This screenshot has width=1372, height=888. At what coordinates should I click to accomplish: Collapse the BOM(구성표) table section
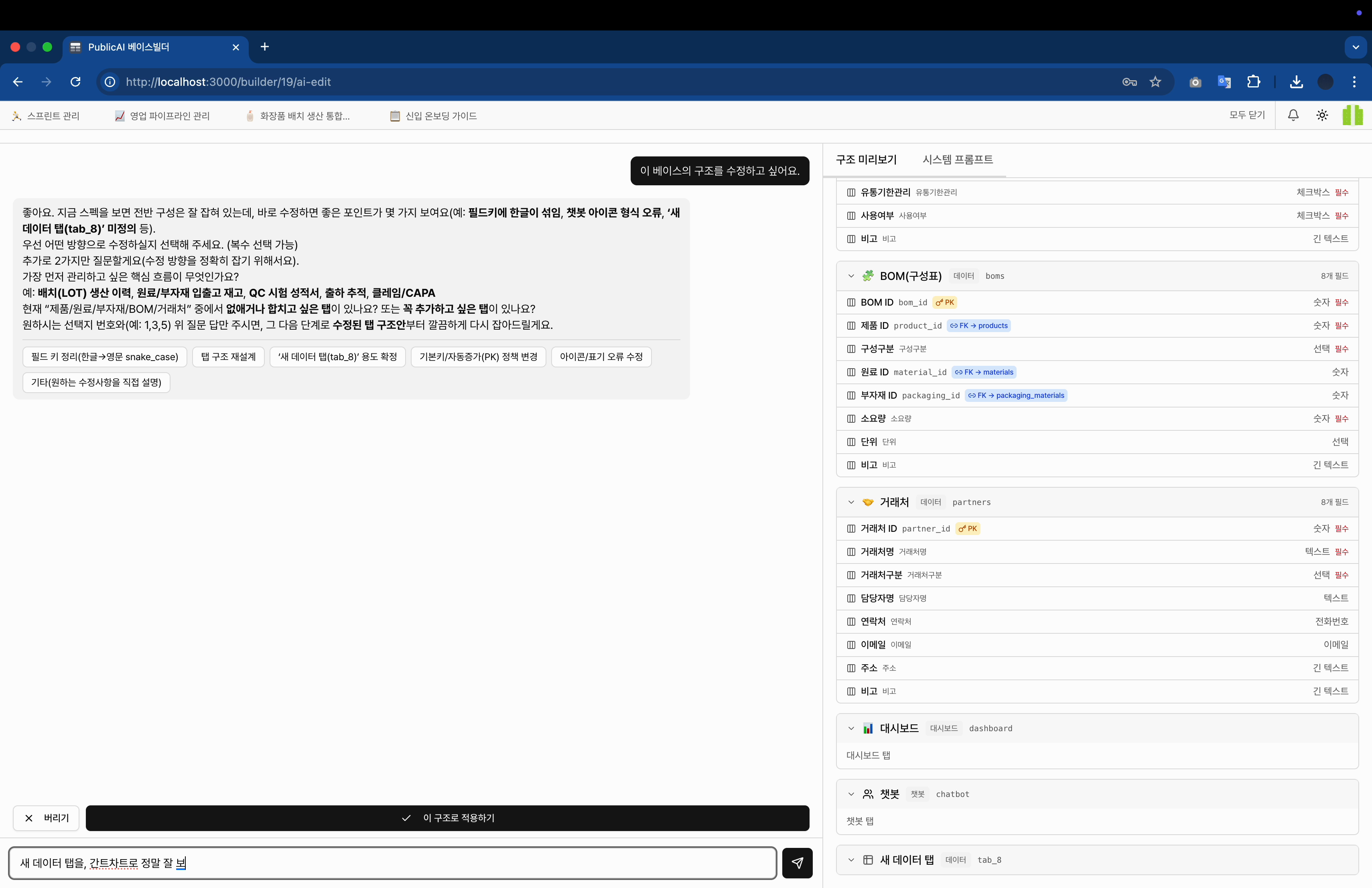tap(851, 276)
